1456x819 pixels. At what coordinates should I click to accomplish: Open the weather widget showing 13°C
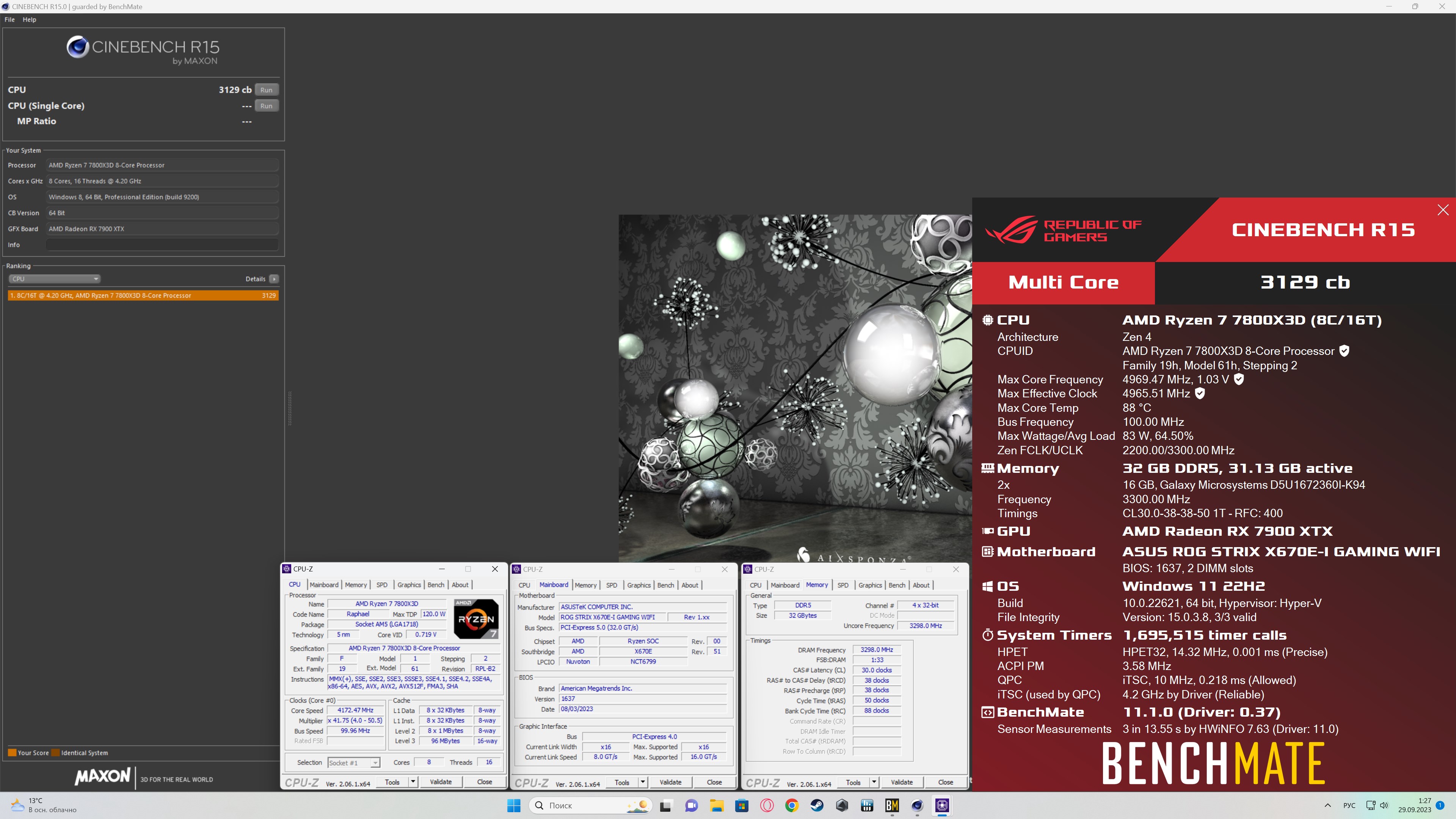(x=44, y=805)
